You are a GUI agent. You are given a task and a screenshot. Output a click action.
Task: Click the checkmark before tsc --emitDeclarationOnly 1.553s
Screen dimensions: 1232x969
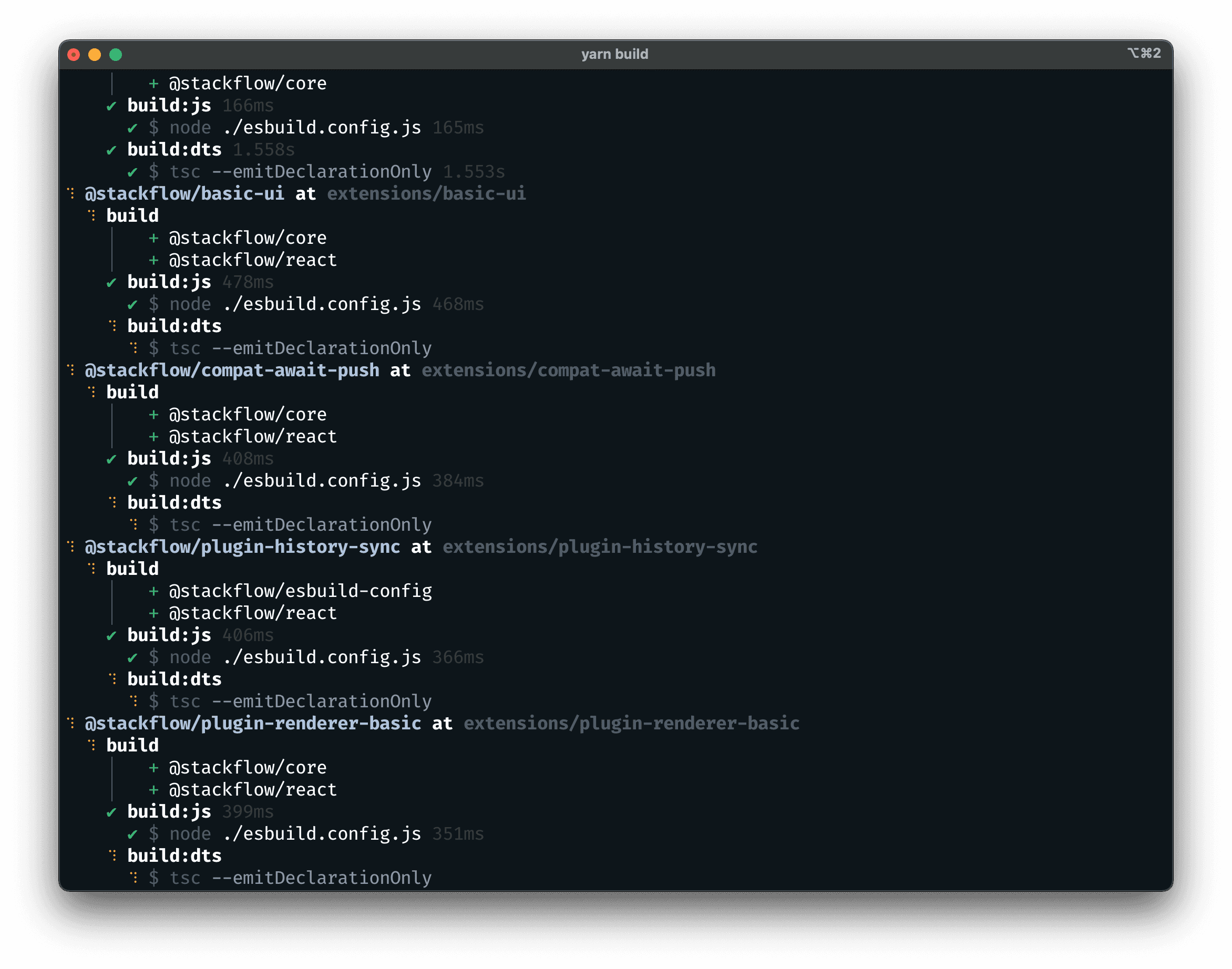132,172
